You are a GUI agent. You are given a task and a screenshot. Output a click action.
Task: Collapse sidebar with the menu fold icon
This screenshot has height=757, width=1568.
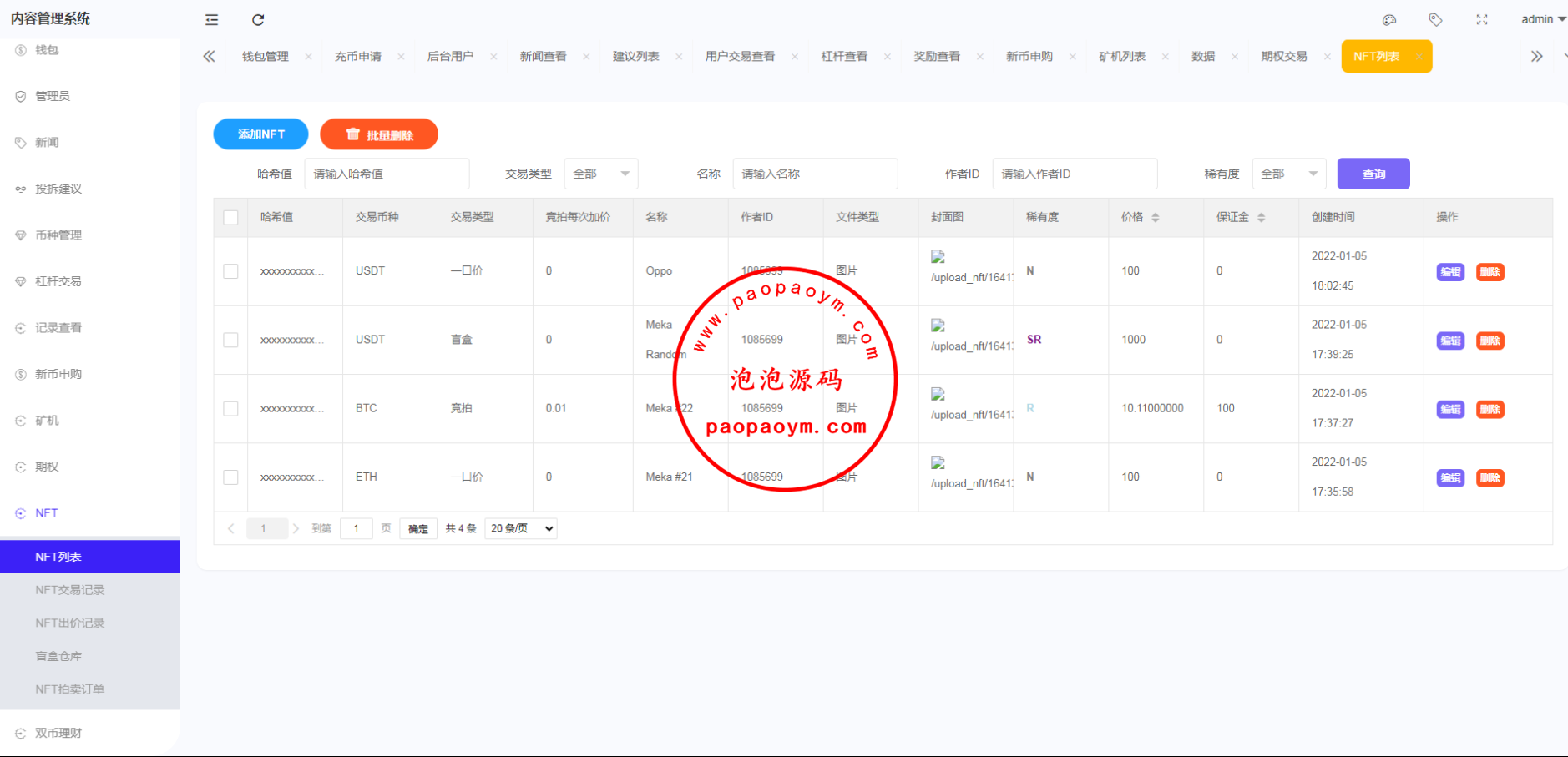pos(211,20)
